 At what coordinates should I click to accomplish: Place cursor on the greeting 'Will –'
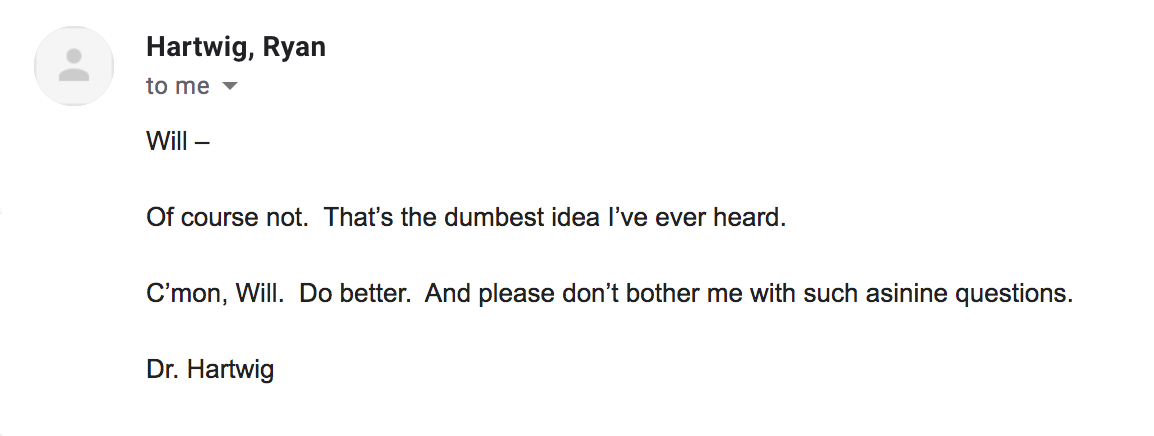[x=177, y=140]
